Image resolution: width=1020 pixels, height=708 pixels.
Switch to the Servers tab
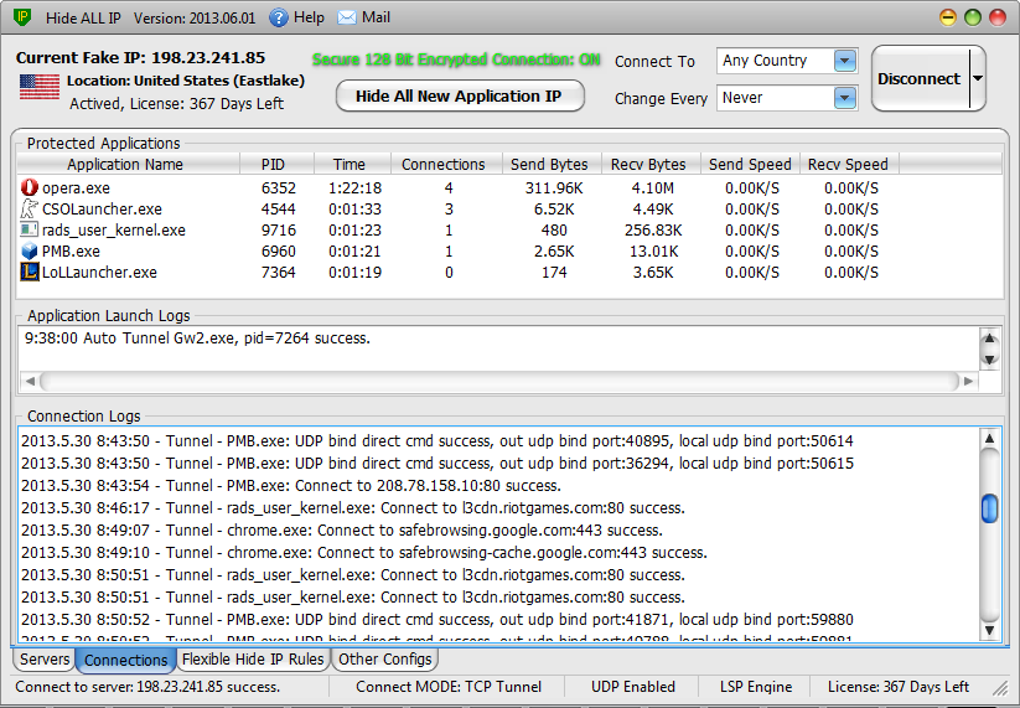coord(44,659)
